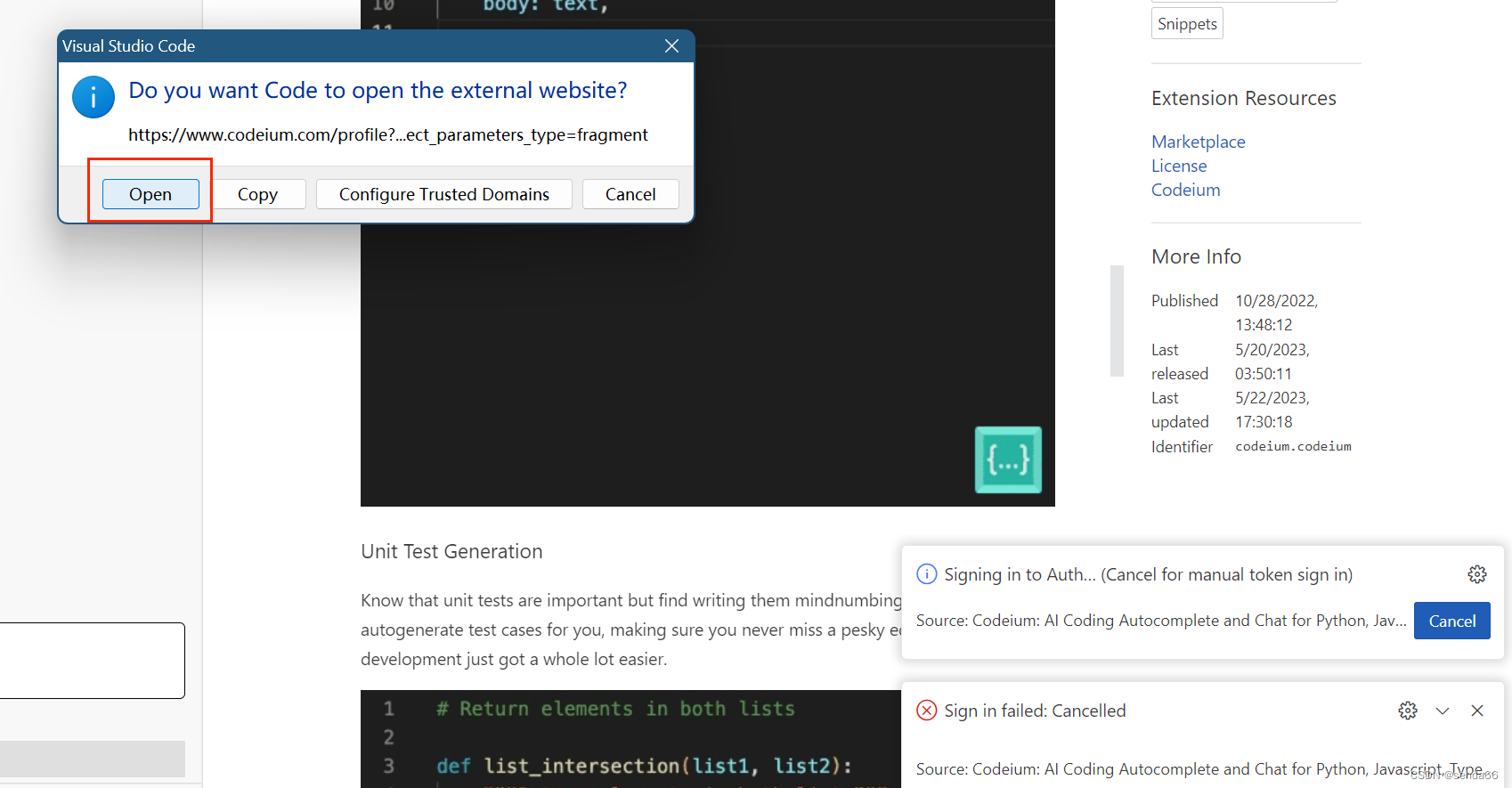Open the Codeium resource link
Screen dimensions: 1512x788
[x=1185, y=190]
